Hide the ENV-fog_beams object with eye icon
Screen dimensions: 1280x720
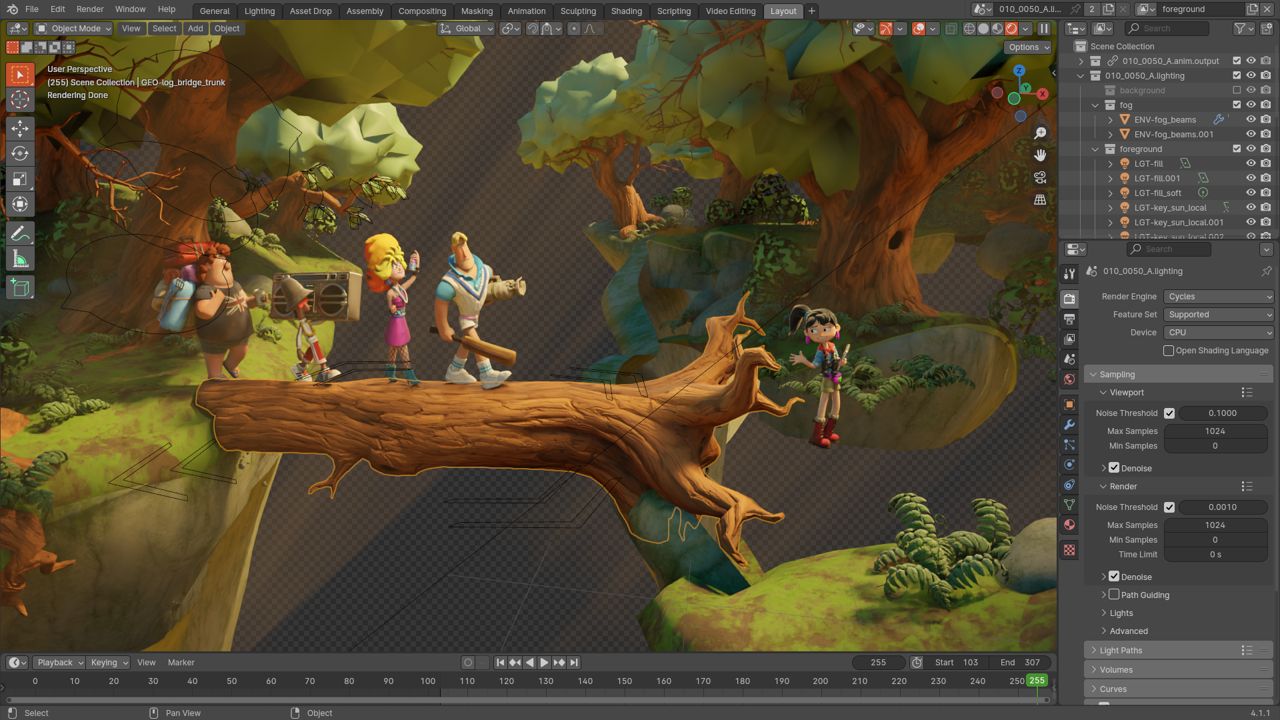[1250, 120]
